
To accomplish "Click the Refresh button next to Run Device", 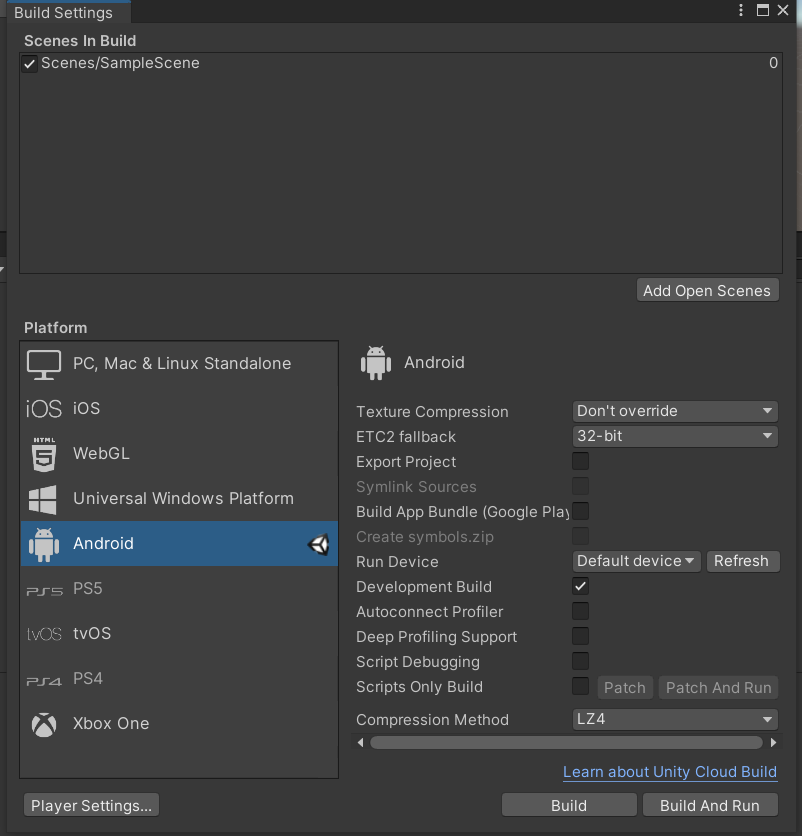I will point(743,561).
